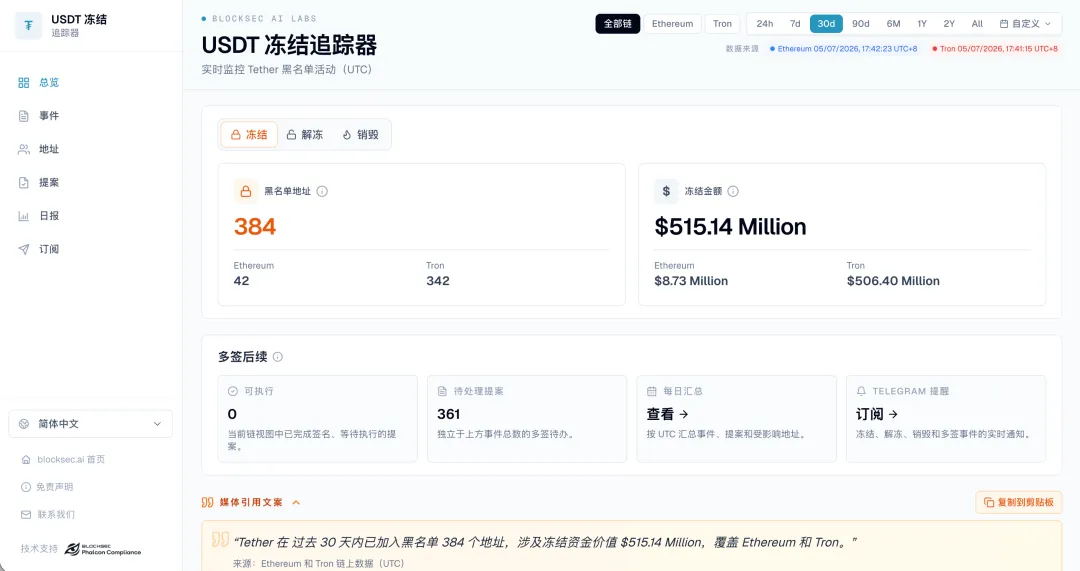1080x571 pixels.
Task: Open the 订阅 Telegram alerts link
Action: coord(877,414)
